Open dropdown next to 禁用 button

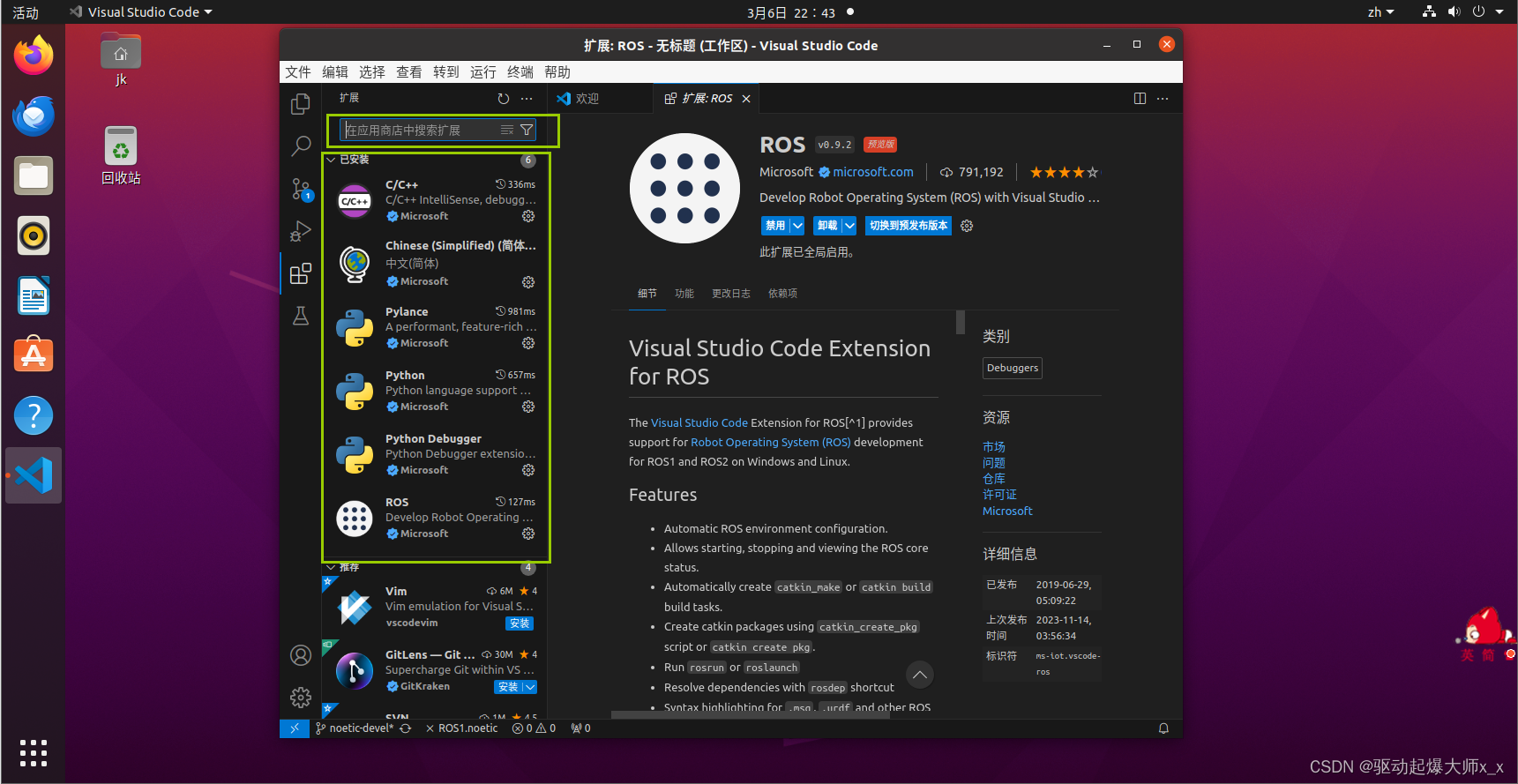coord(797,226)
